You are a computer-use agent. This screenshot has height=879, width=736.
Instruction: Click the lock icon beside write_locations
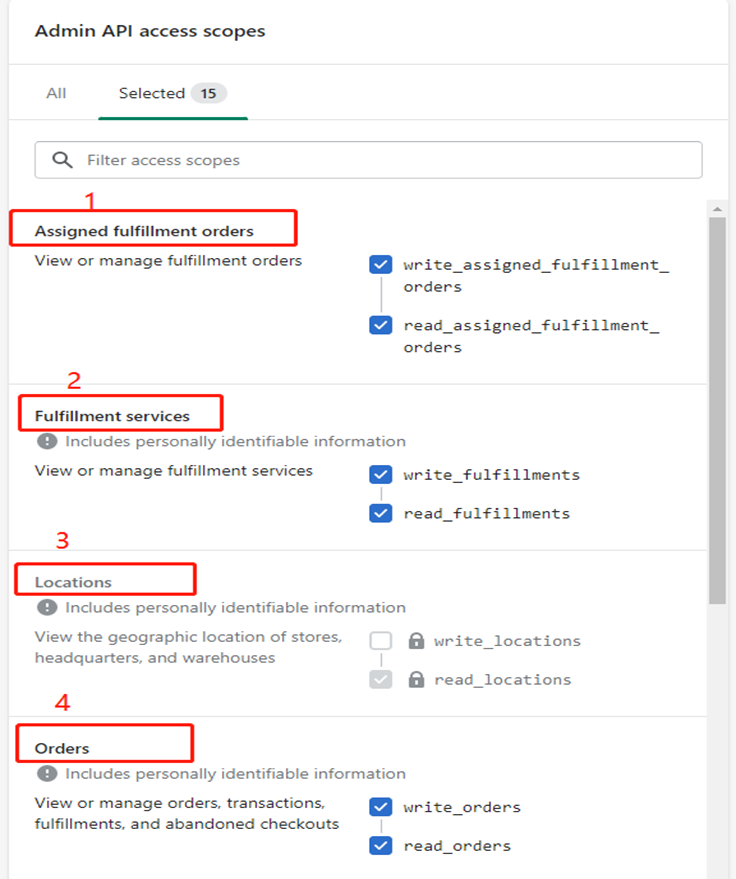click(416, 641)
